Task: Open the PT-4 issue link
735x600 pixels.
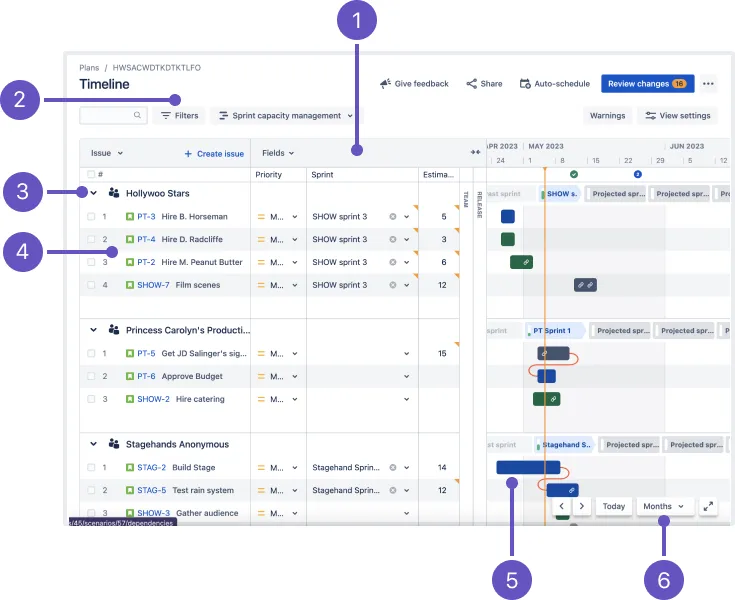Action: pos(146,239)
